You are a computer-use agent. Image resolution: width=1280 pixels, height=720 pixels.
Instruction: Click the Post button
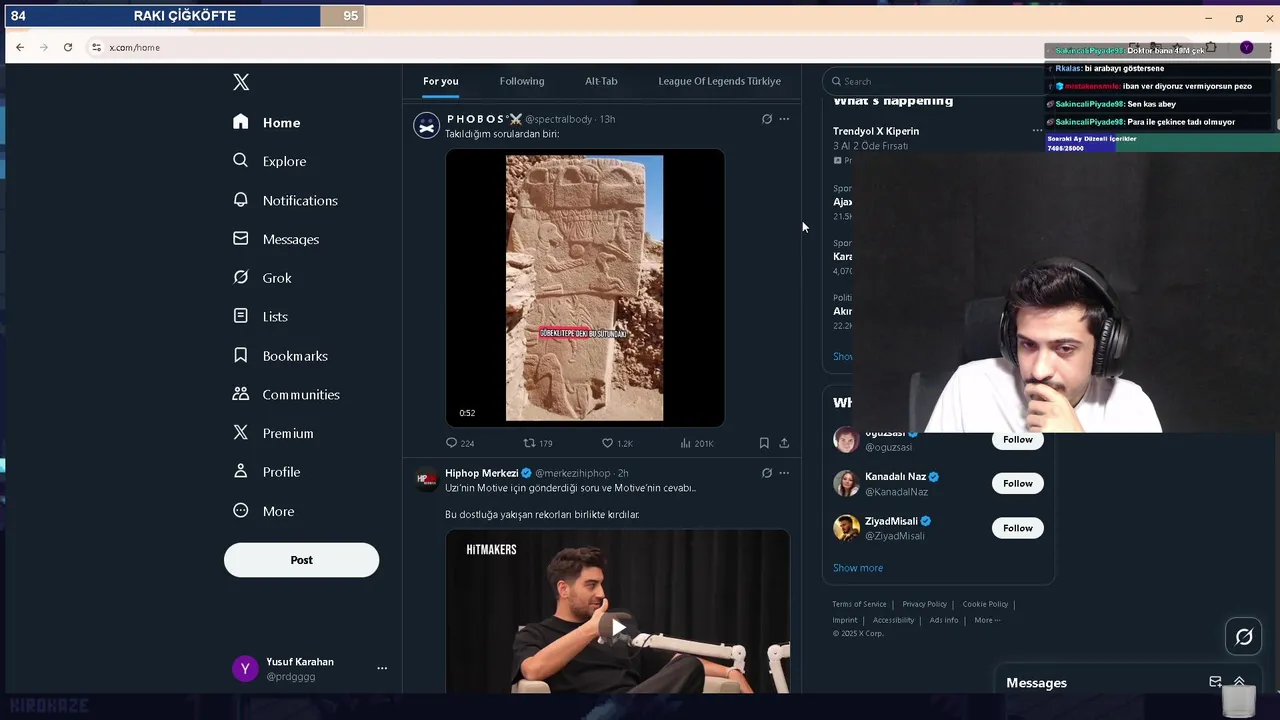pyautogui.click(x=301, y=560)
